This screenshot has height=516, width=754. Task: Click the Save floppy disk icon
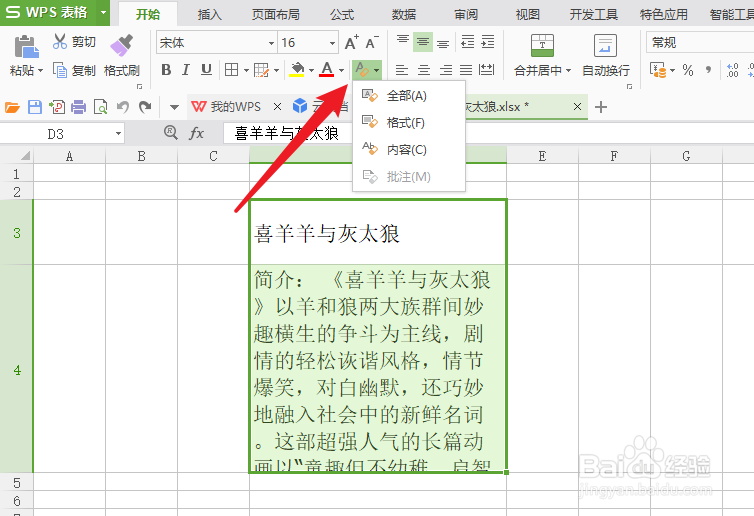(x=35, y=107)
